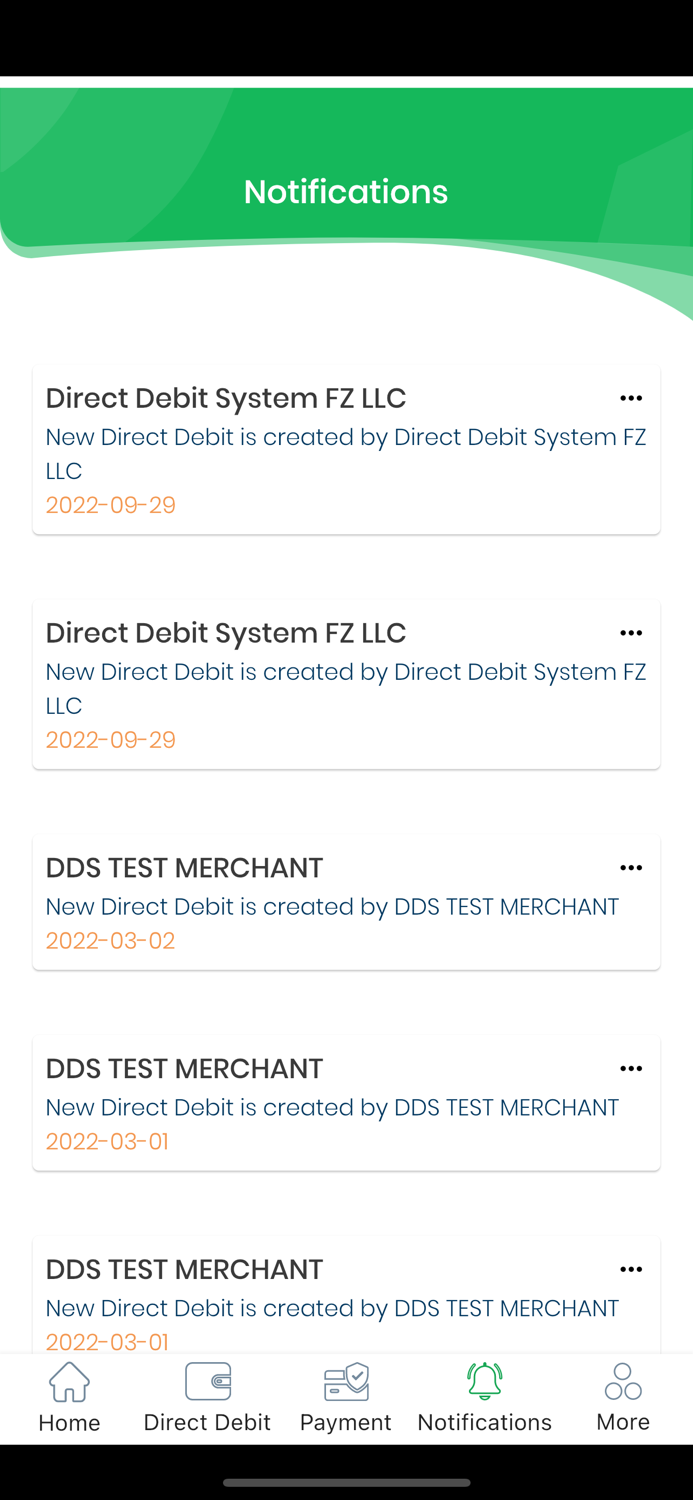Tap the Notifications screen title

tap(346, 191)
